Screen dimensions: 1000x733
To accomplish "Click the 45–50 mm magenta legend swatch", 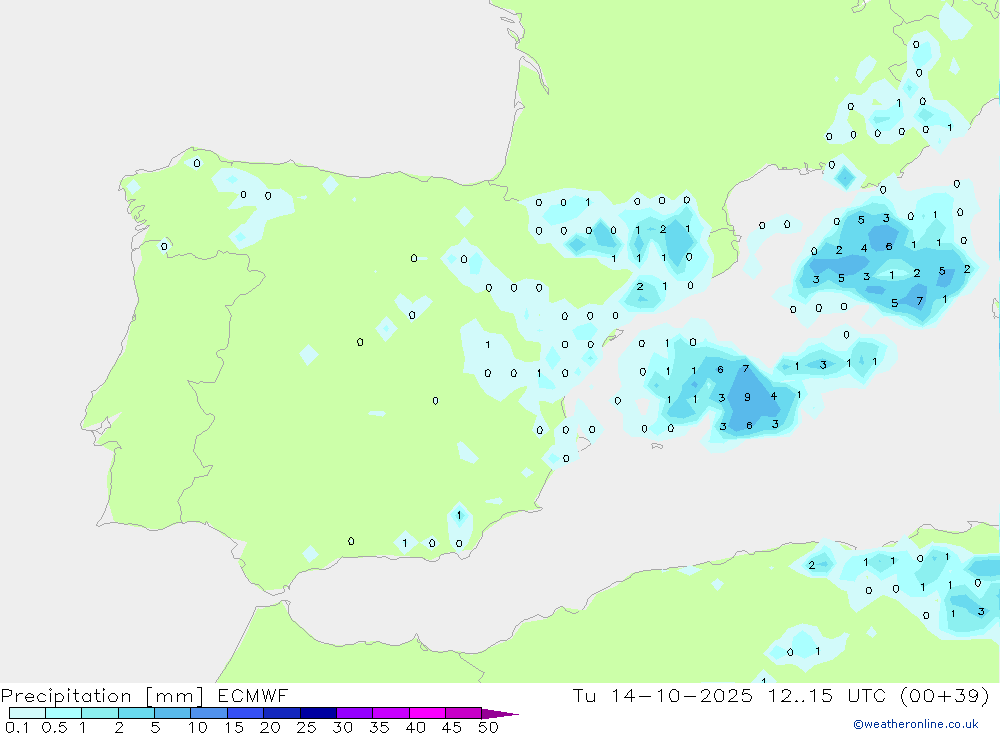I will 463,713.
